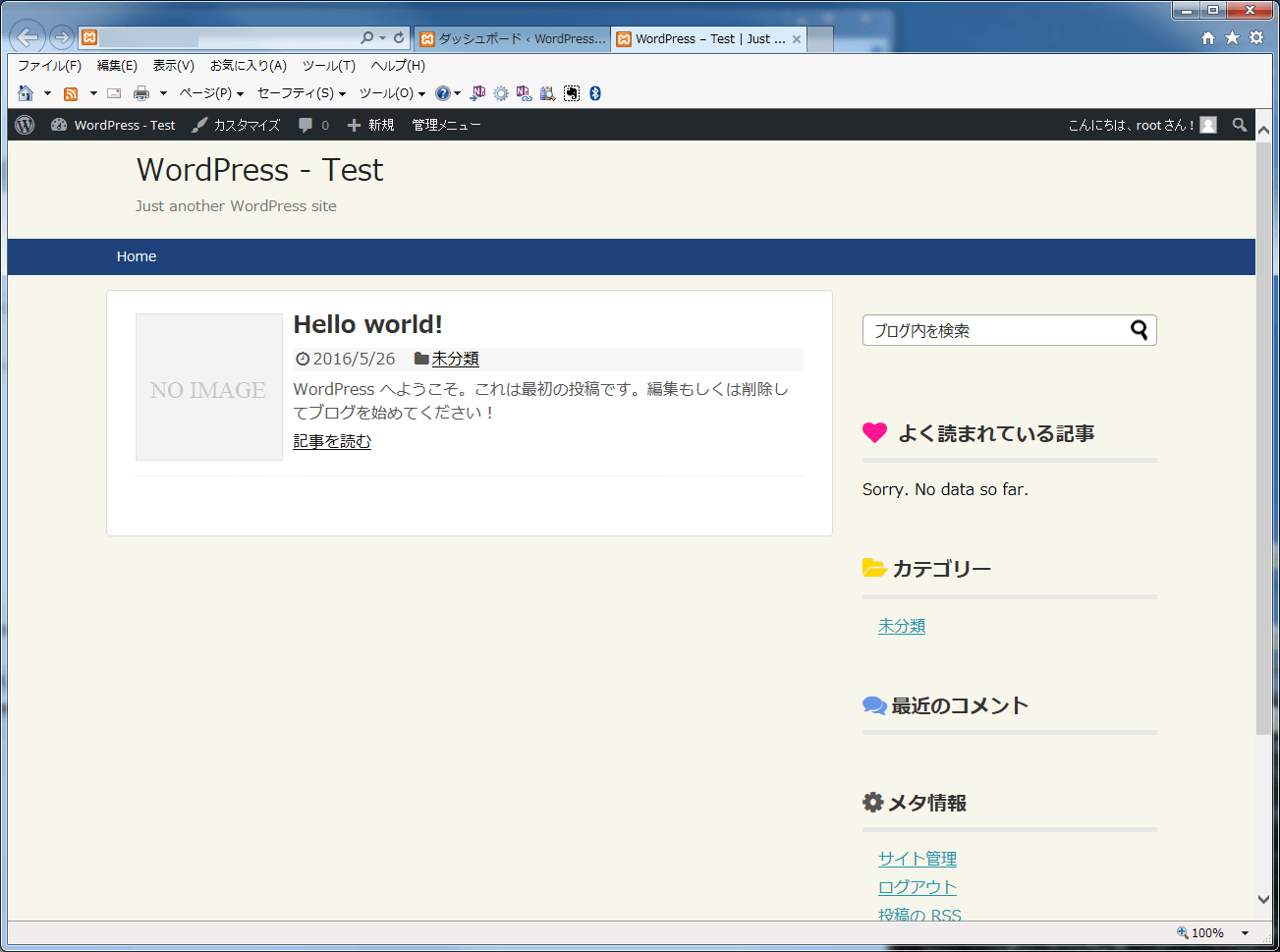Click the Bluetooth icon in command bar
The height and width of the screenshot is (952, 1280).
click(x=594, y=93)
